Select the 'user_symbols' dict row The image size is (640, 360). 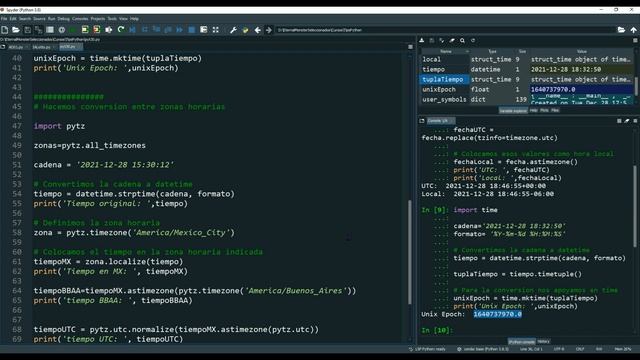pos(527,99)
